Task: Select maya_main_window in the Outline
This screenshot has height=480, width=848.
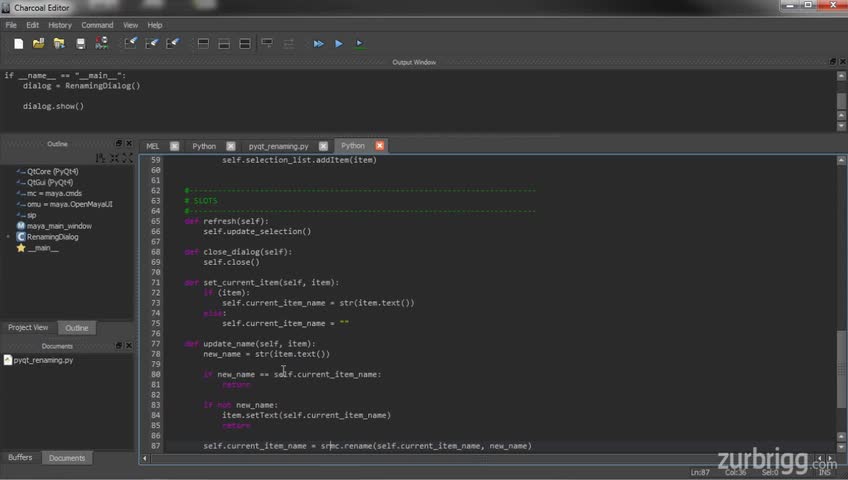Action: tap(58, 226)
